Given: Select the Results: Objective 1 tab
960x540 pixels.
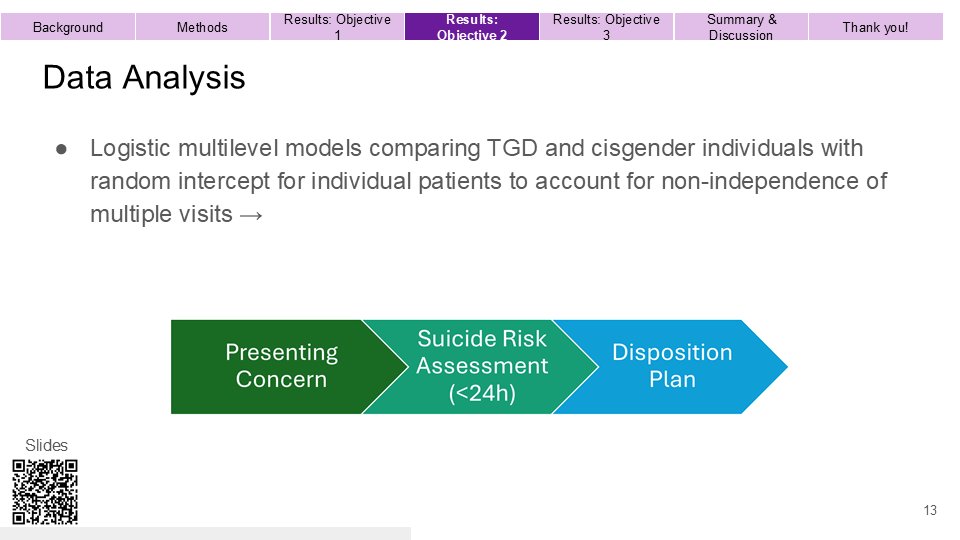Looking at the screenshot, I should (337, 27).
